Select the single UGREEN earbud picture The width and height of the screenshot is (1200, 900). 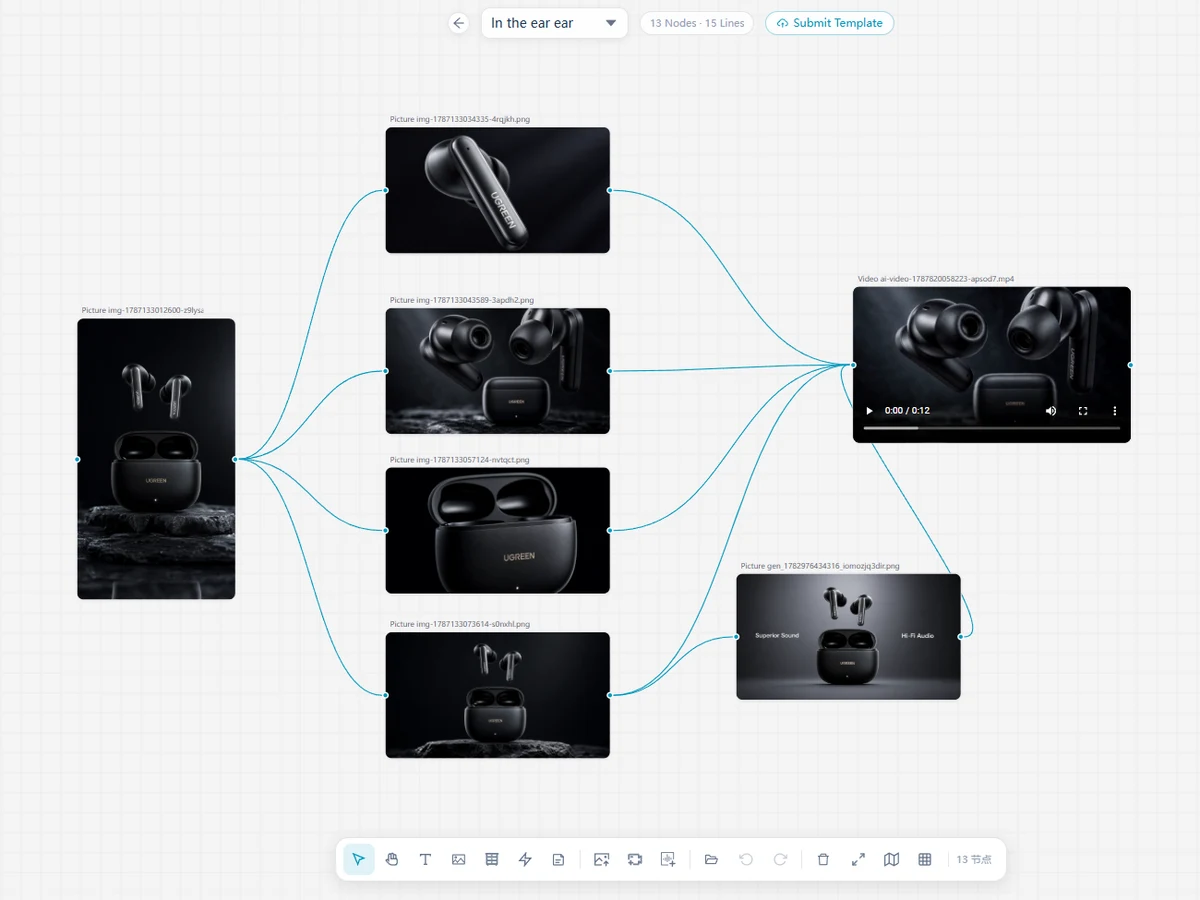[x=498, y=190]
